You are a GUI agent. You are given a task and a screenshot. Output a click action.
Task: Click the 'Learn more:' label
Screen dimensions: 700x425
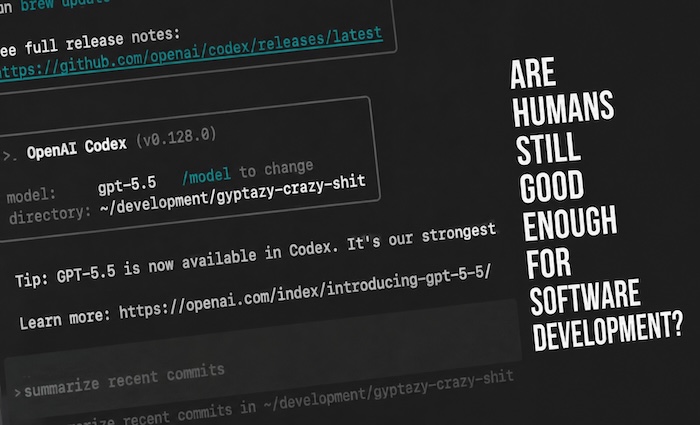pyautogui.click(x=65, y=318)
